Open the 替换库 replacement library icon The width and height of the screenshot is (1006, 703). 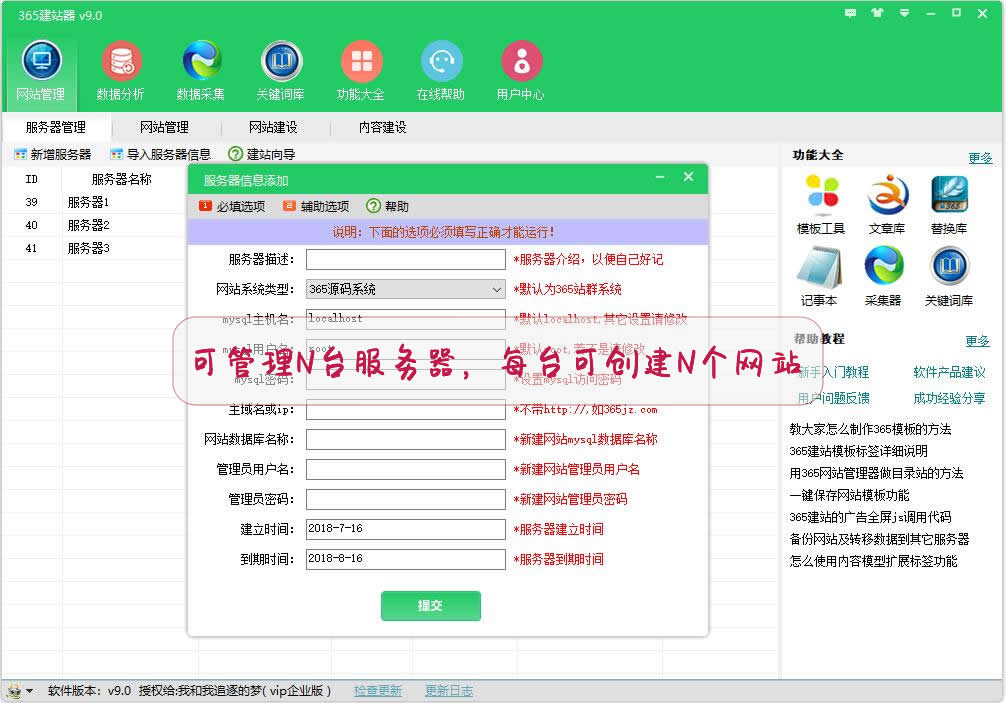949,204
